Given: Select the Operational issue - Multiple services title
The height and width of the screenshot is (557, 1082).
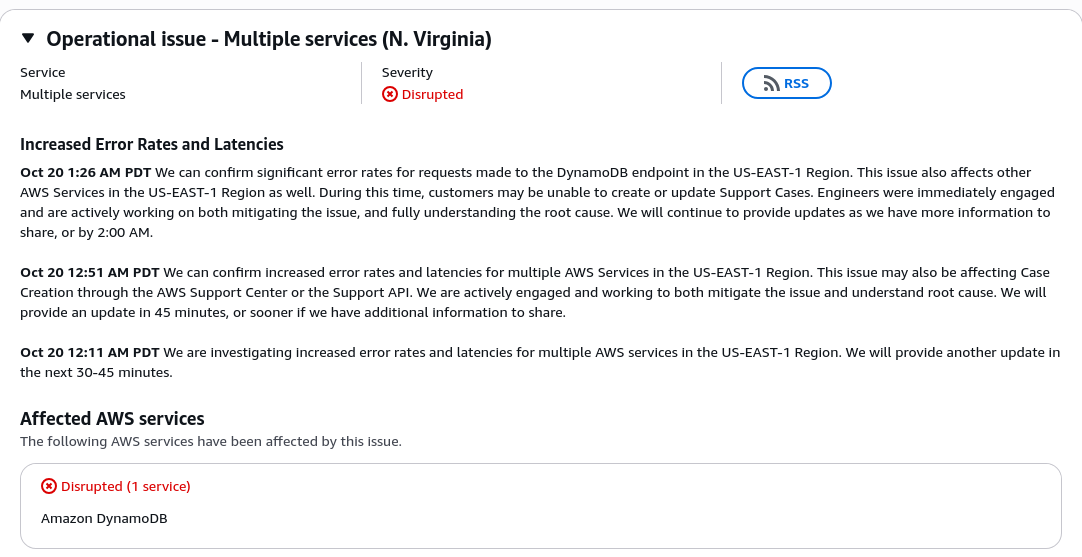Looking at the screenshot, I should click(x=269, y=39).
